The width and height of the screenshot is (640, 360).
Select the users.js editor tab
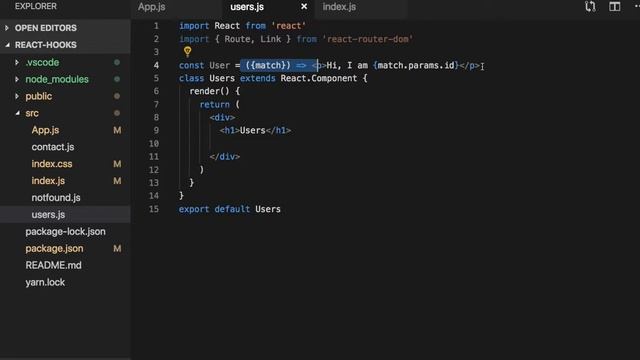coord(247,7)
